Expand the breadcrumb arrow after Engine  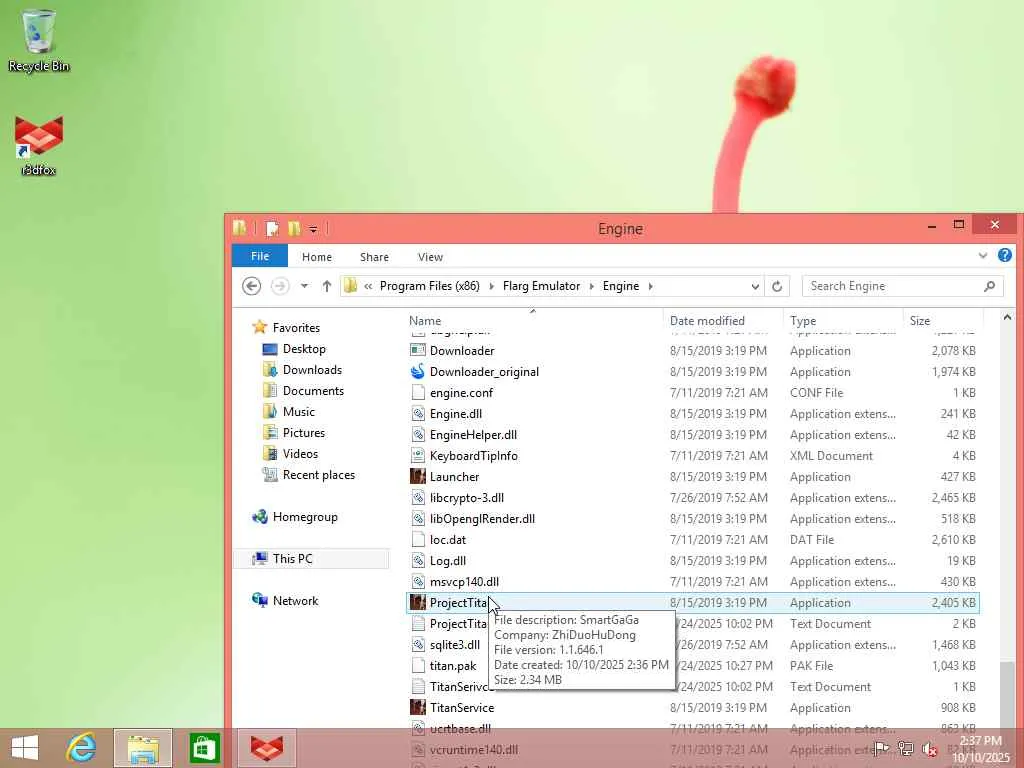[650, 286]
